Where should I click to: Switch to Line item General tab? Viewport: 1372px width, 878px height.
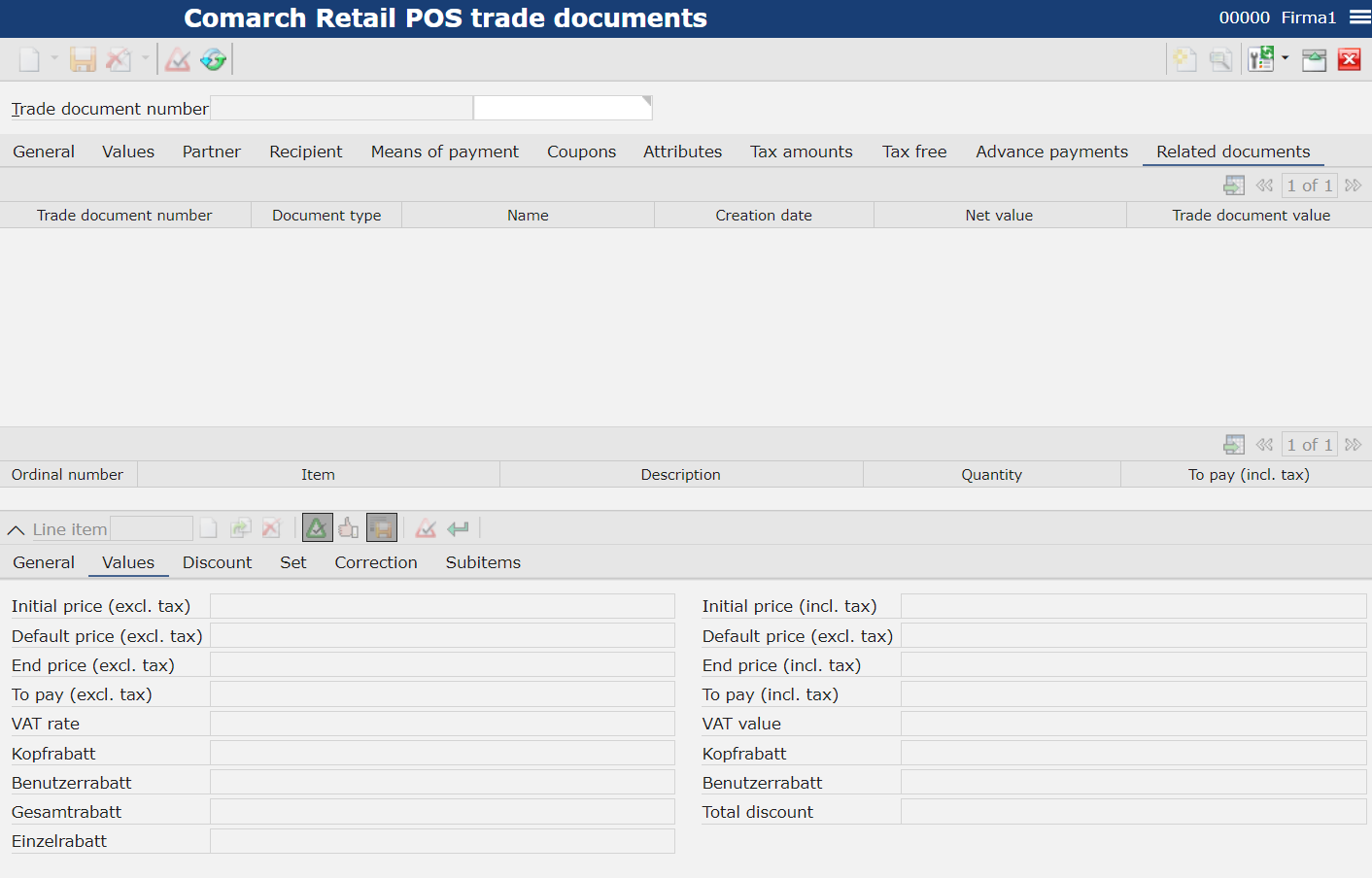44,562
